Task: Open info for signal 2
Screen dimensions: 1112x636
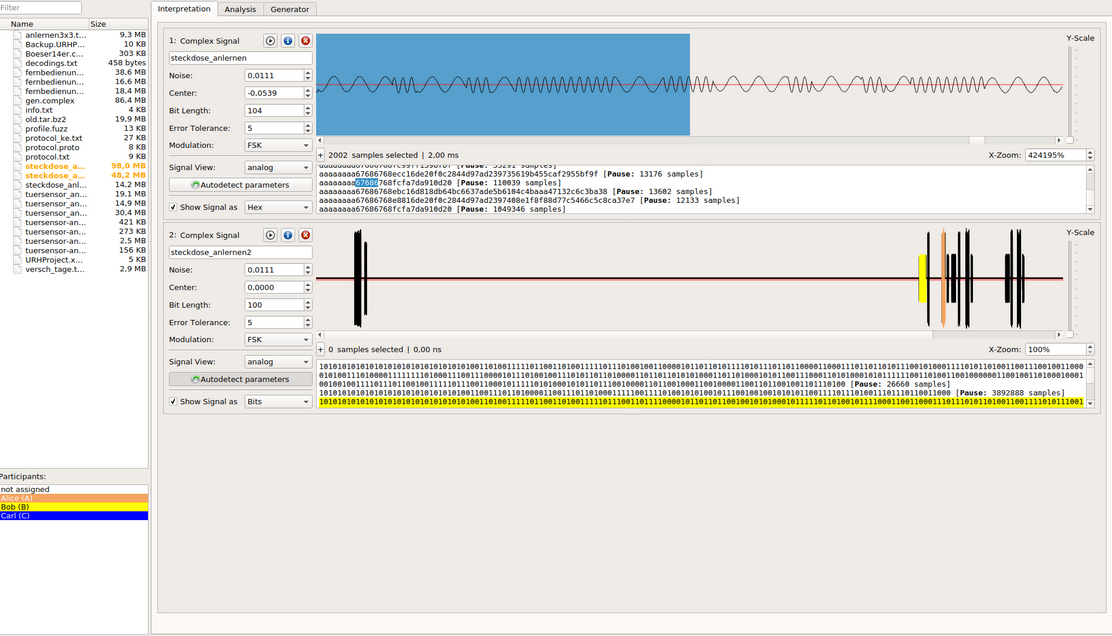Action: click(x=288, y=235)
